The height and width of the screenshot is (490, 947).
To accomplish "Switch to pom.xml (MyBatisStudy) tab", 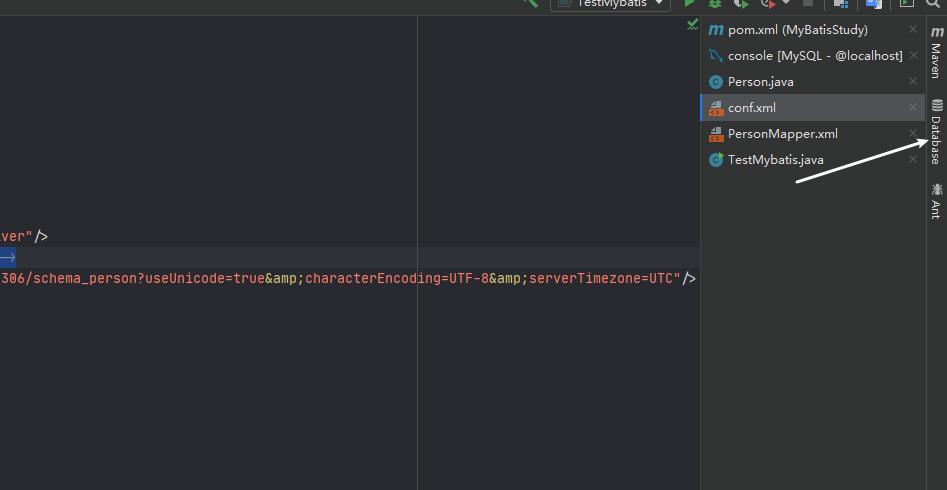I will [x=797, y=30].
